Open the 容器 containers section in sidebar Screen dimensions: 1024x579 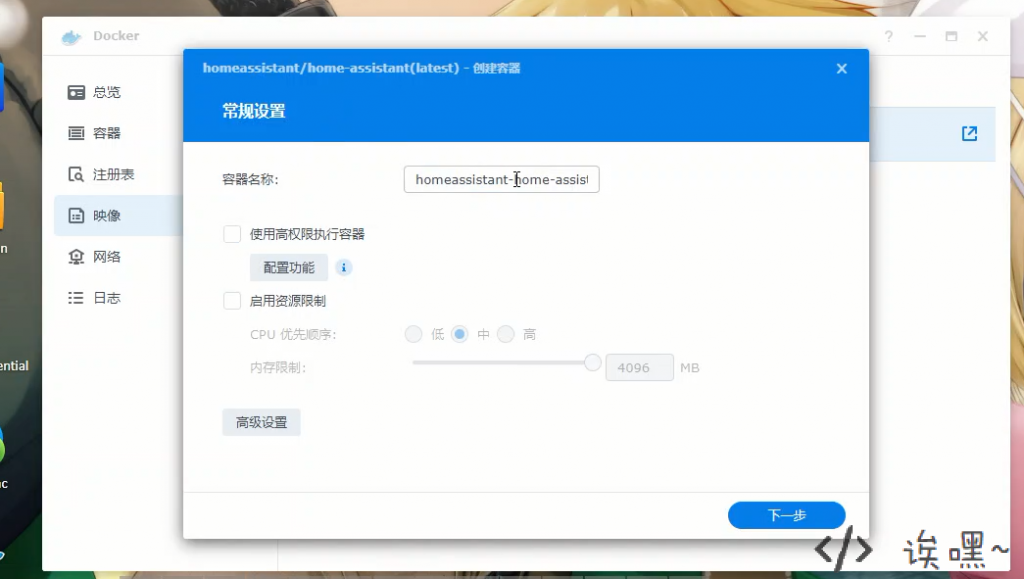click(x=95, y=133)
